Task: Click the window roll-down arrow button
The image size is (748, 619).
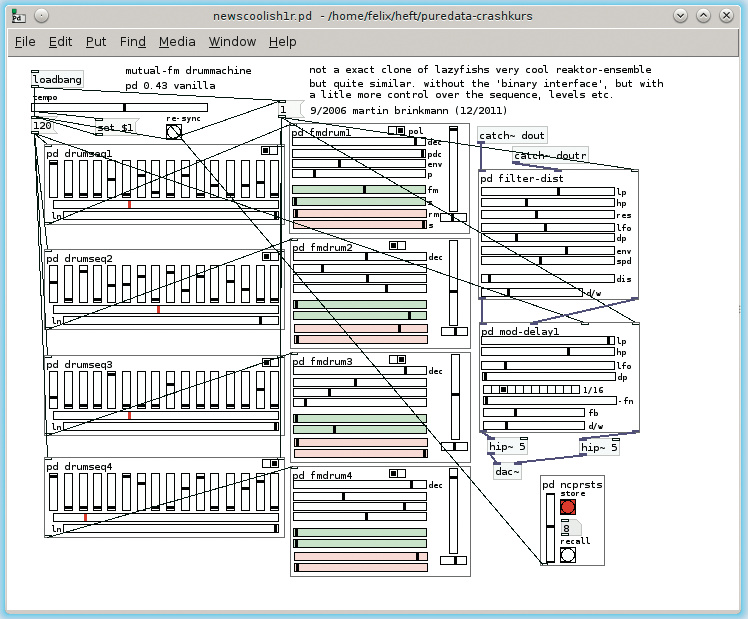Action: coord(681,16)
